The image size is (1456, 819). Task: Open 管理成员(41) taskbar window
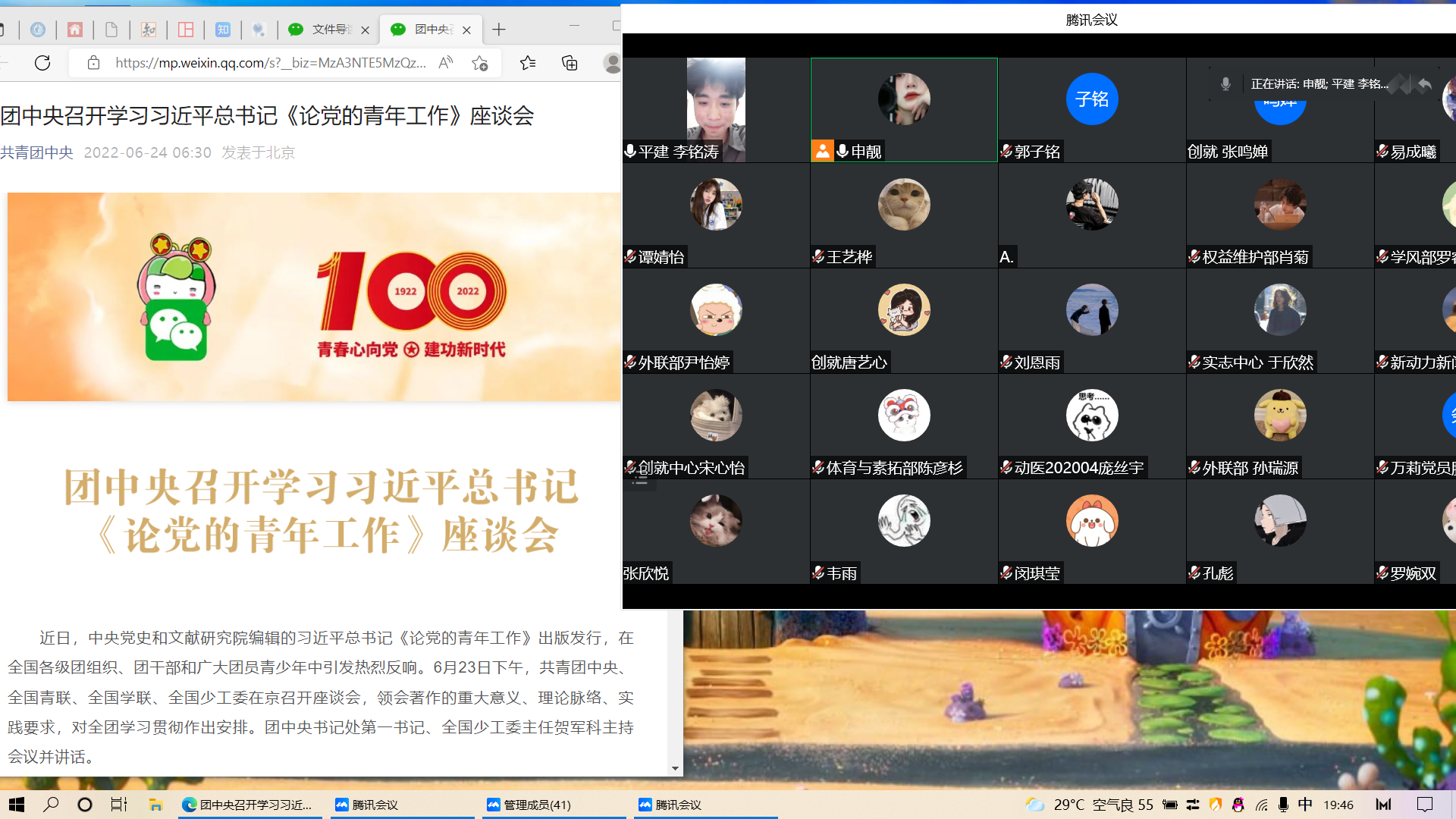[x=537, y=805]
